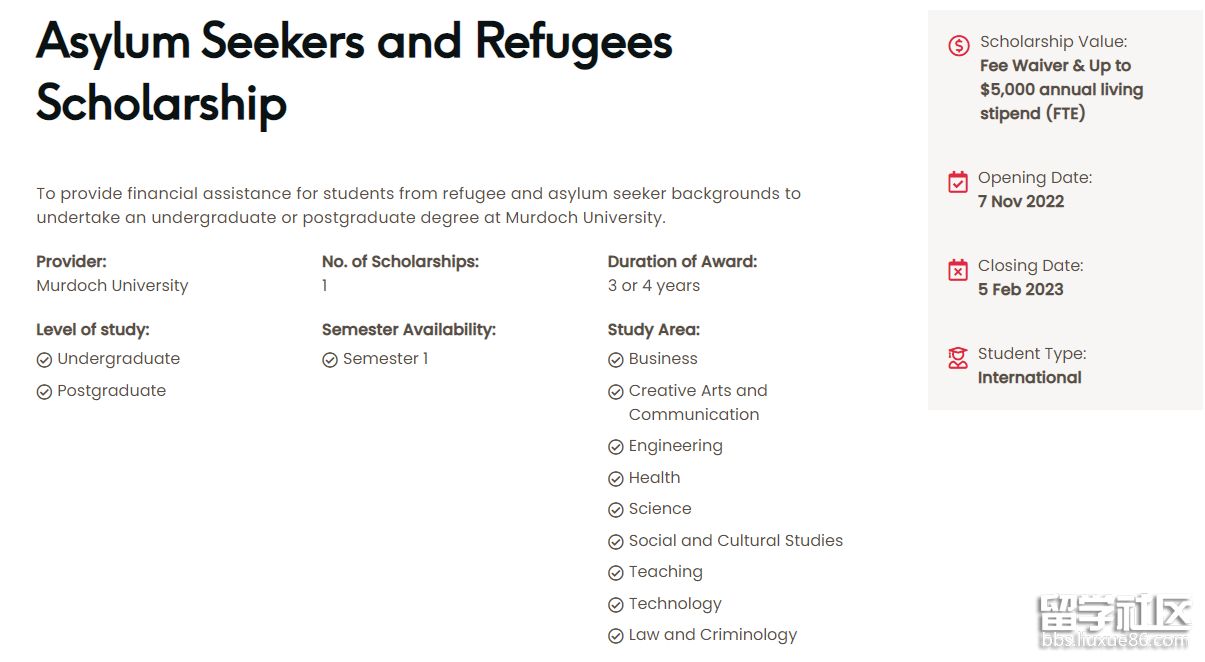Click Law and Criminology study area
The height and width of the screenshot is (662, 1205).
712,635
